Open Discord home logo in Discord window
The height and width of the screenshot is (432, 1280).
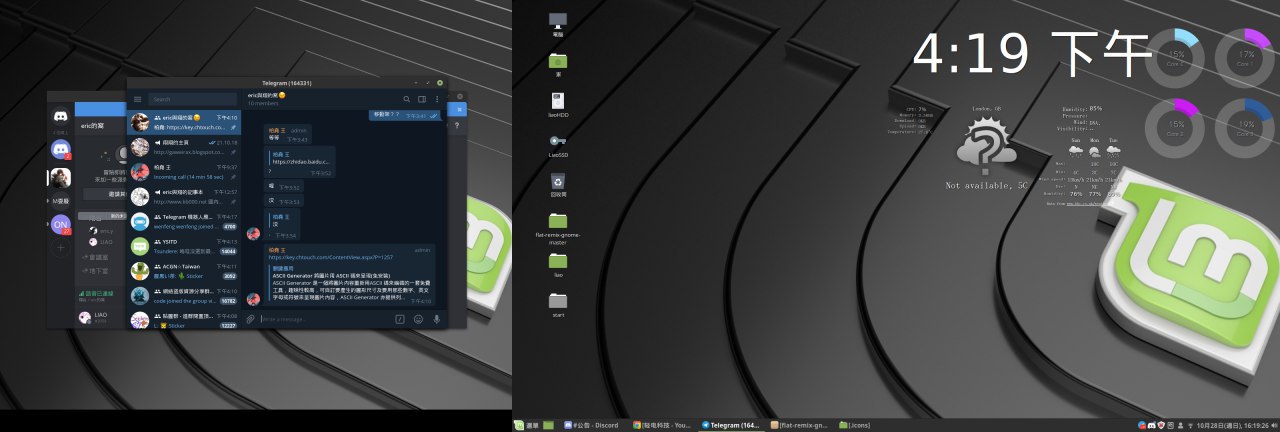(61, 116)
